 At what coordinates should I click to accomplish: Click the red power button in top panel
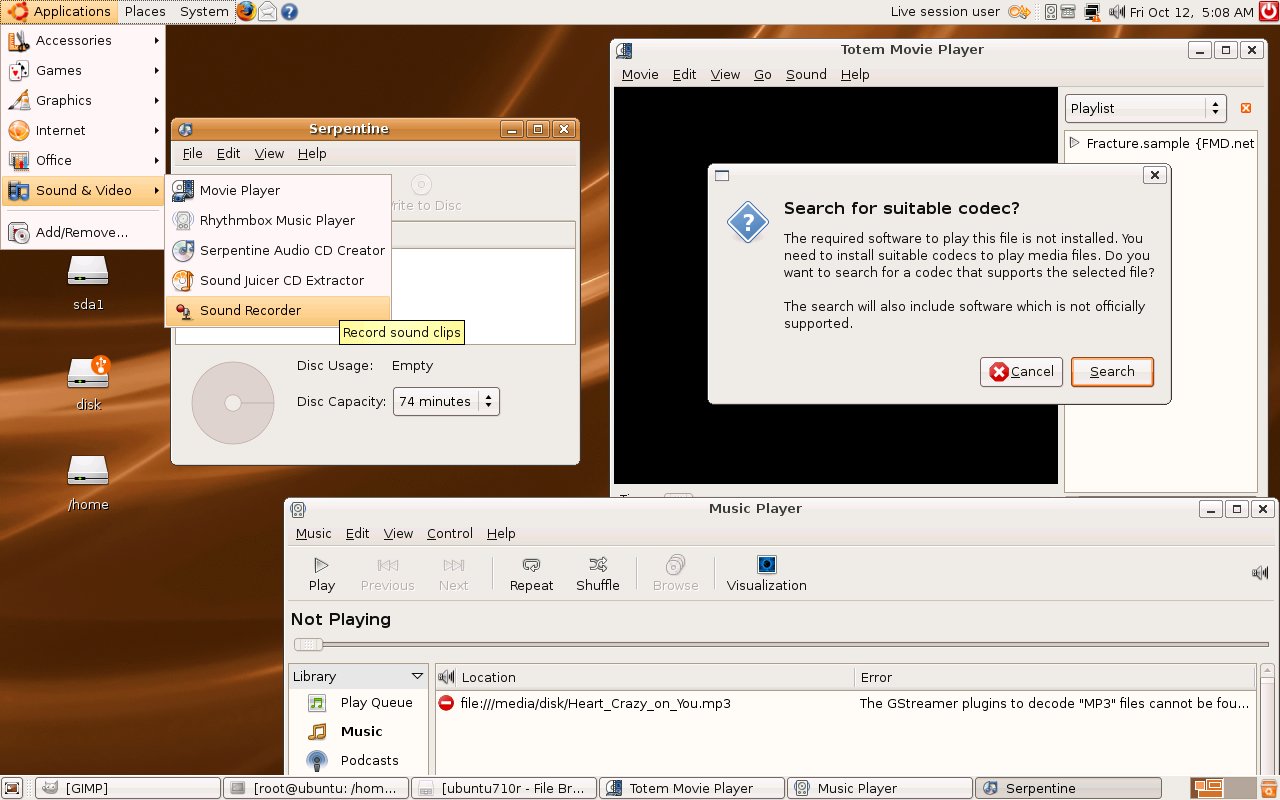coord(1269,12)
